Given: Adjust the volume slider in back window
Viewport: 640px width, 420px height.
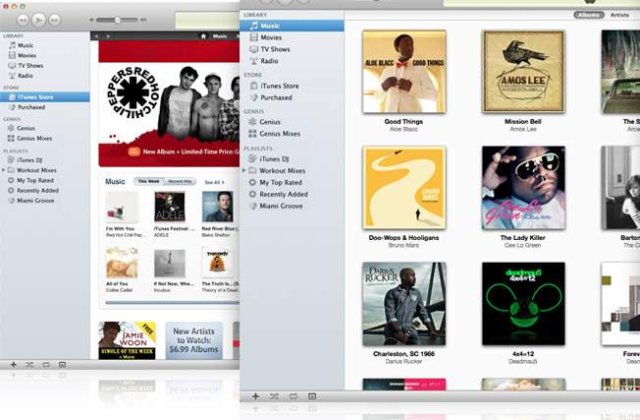Looking at the screenshot, I should pyautogui.click(x=118, y=20).
